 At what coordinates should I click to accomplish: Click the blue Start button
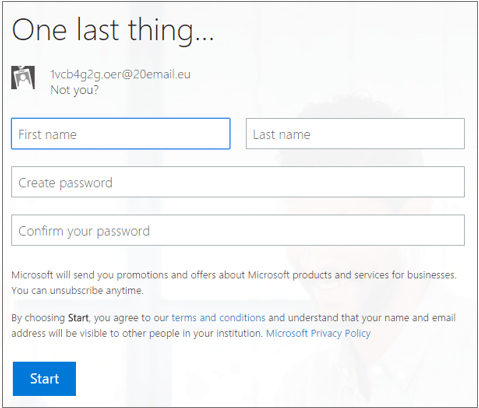click(x=44, y=379)
